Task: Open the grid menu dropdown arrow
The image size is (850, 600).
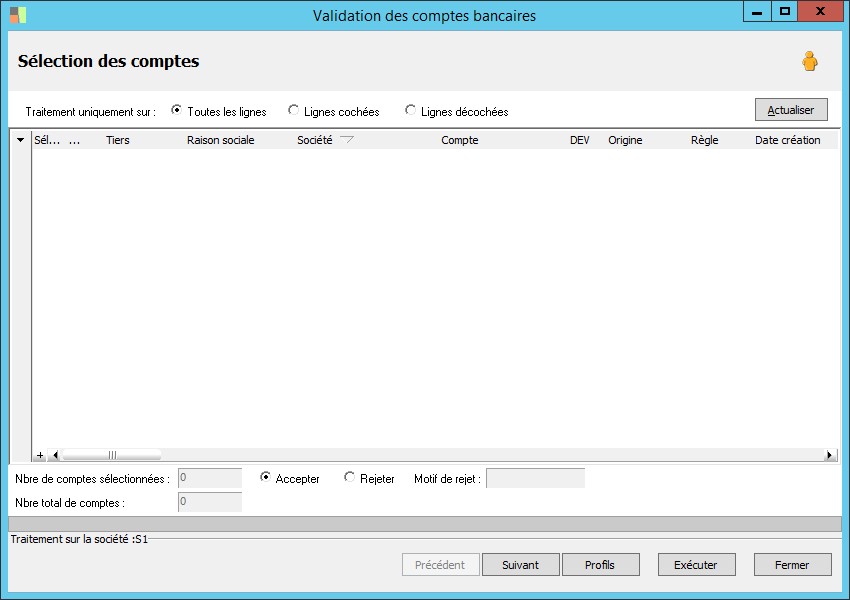Action: coord(20,140)
